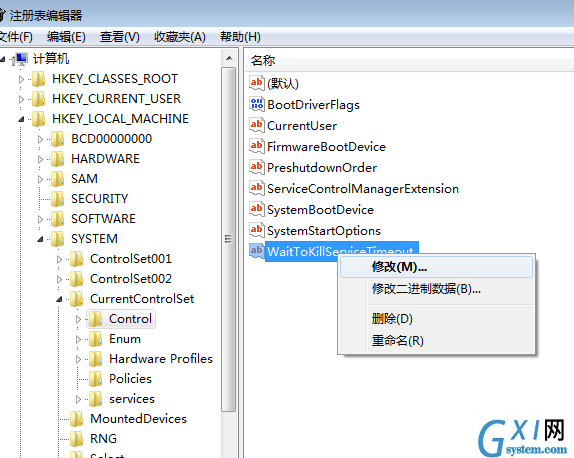Screen dimensions: 574x458
Task: Open the 帮助(H) menu
Action: click(x=240, y=37)
